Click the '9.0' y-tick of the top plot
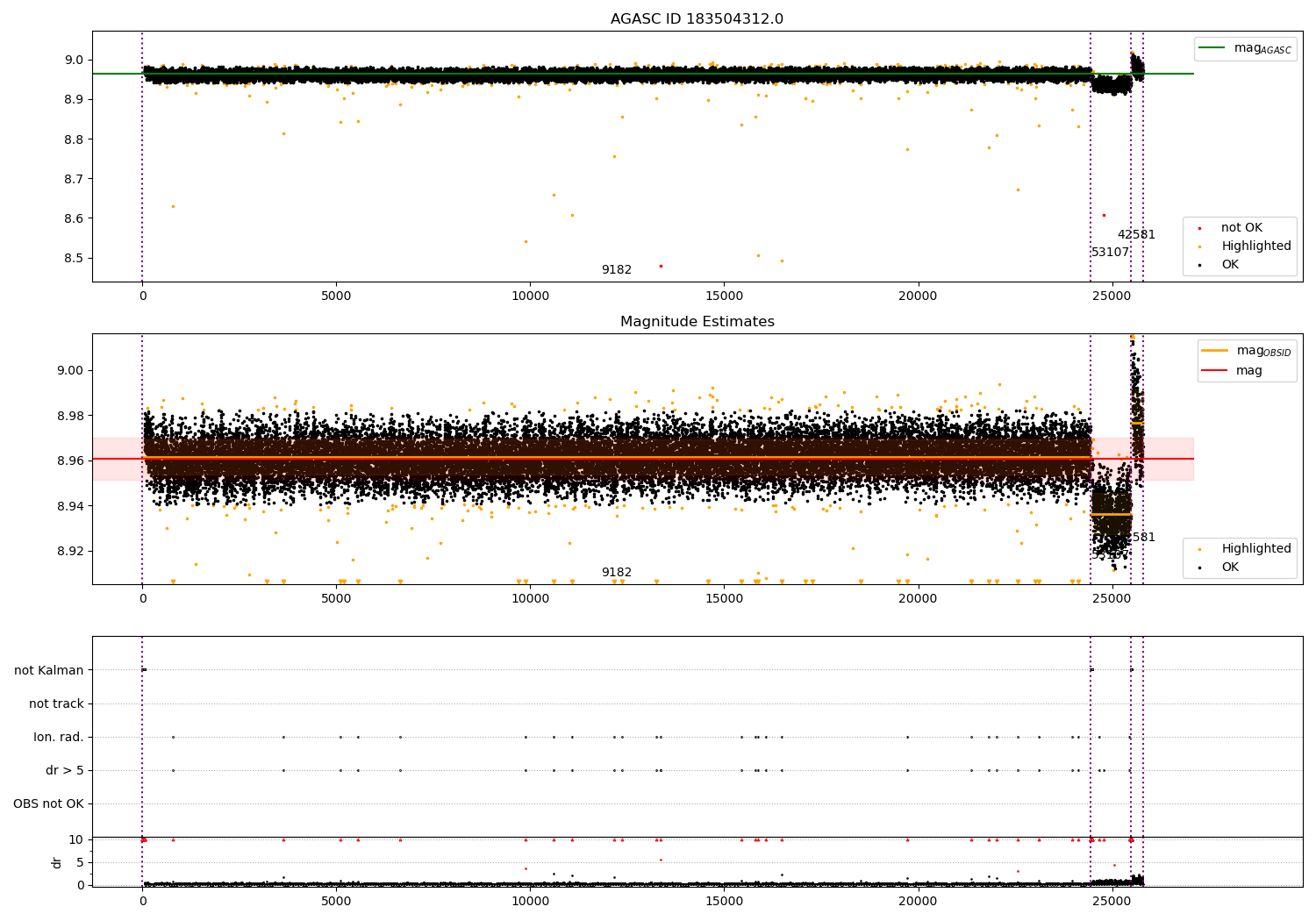 (x=74, y=60)
